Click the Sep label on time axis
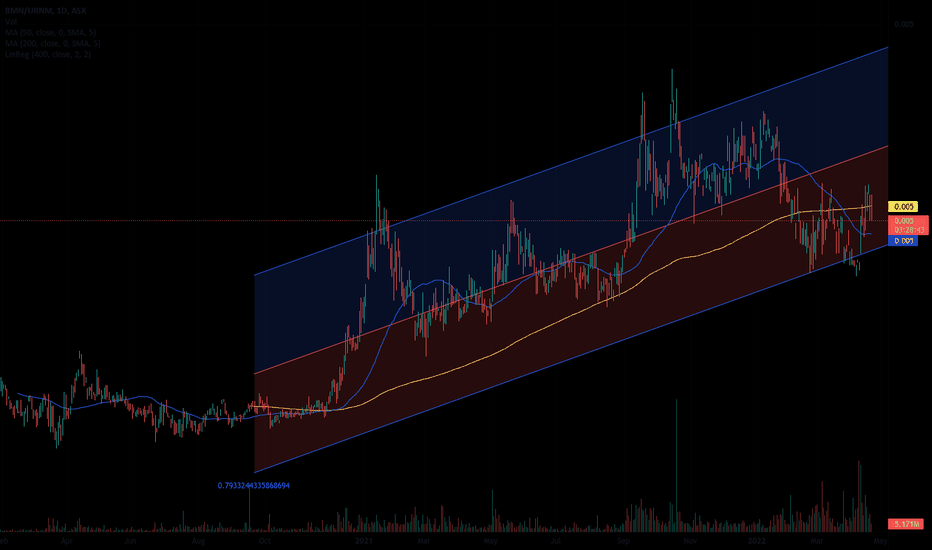Viewport: 932px width, 550px height. 624,541
